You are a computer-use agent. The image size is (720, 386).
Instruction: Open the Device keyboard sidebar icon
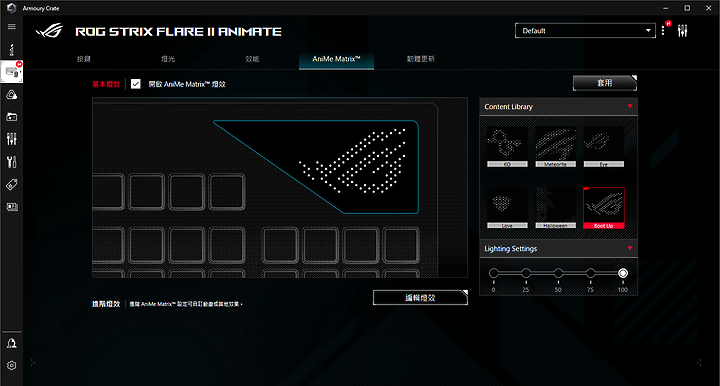click(12, 71)
